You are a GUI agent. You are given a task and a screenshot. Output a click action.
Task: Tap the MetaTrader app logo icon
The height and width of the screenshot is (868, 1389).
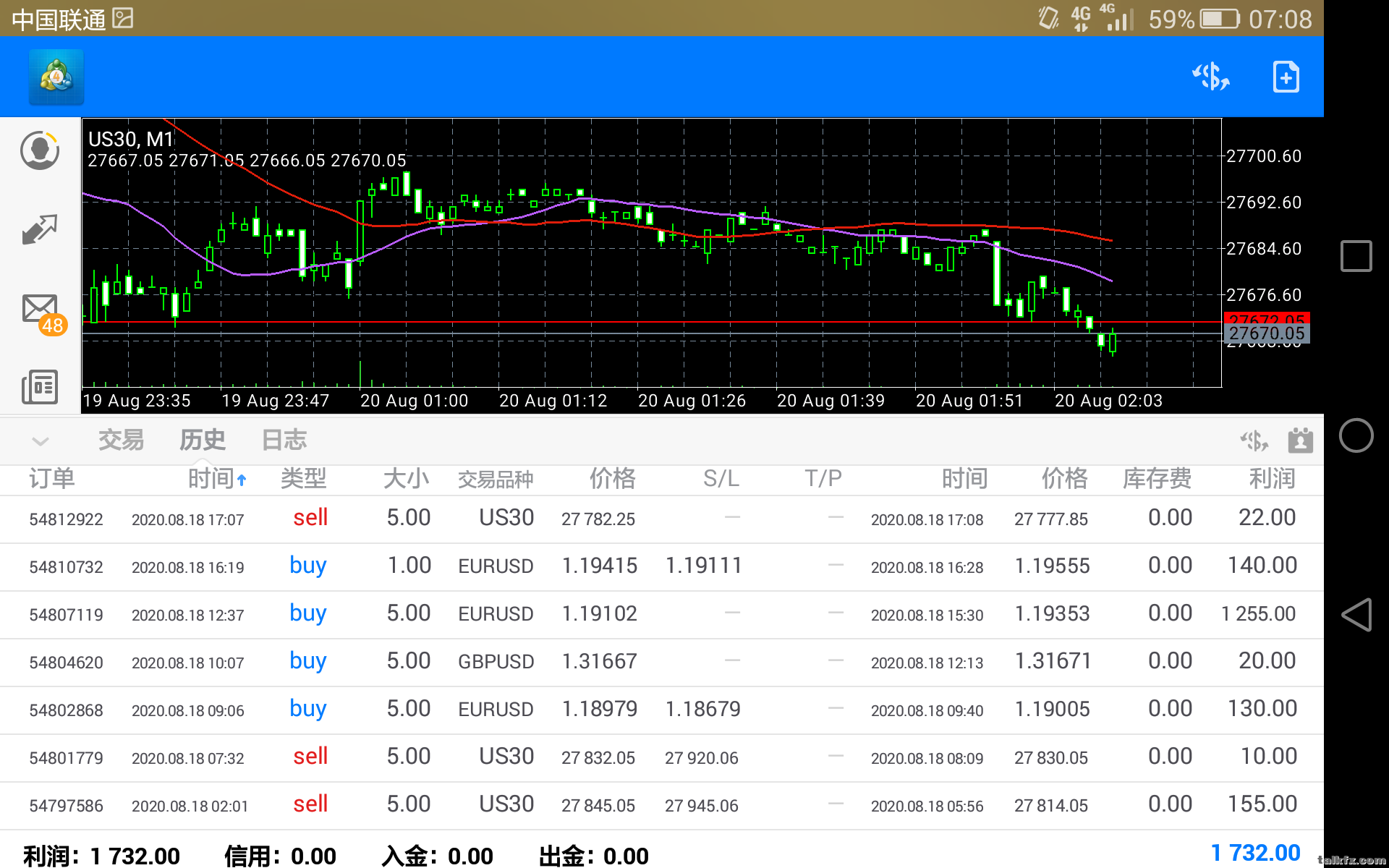click(x=56, y=77)
